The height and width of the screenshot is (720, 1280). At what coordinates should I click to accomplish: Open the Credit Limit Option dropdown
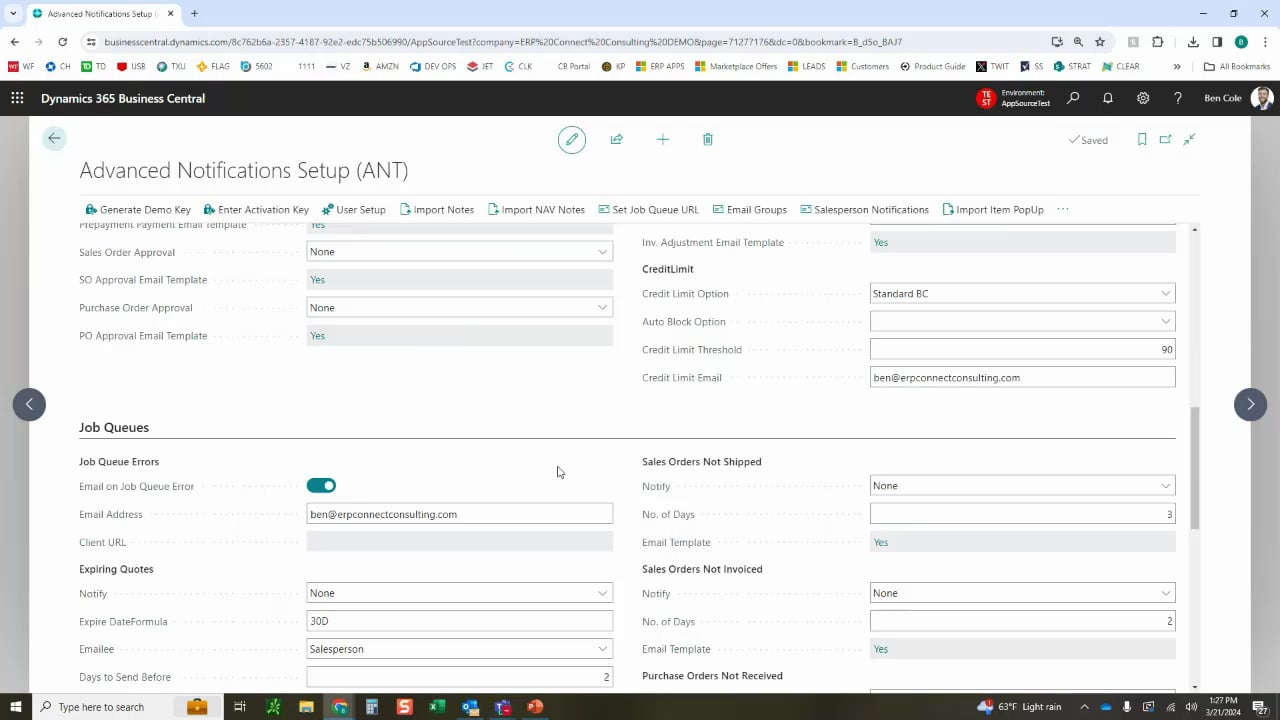pyautogui.click(x=1165, y=293)
